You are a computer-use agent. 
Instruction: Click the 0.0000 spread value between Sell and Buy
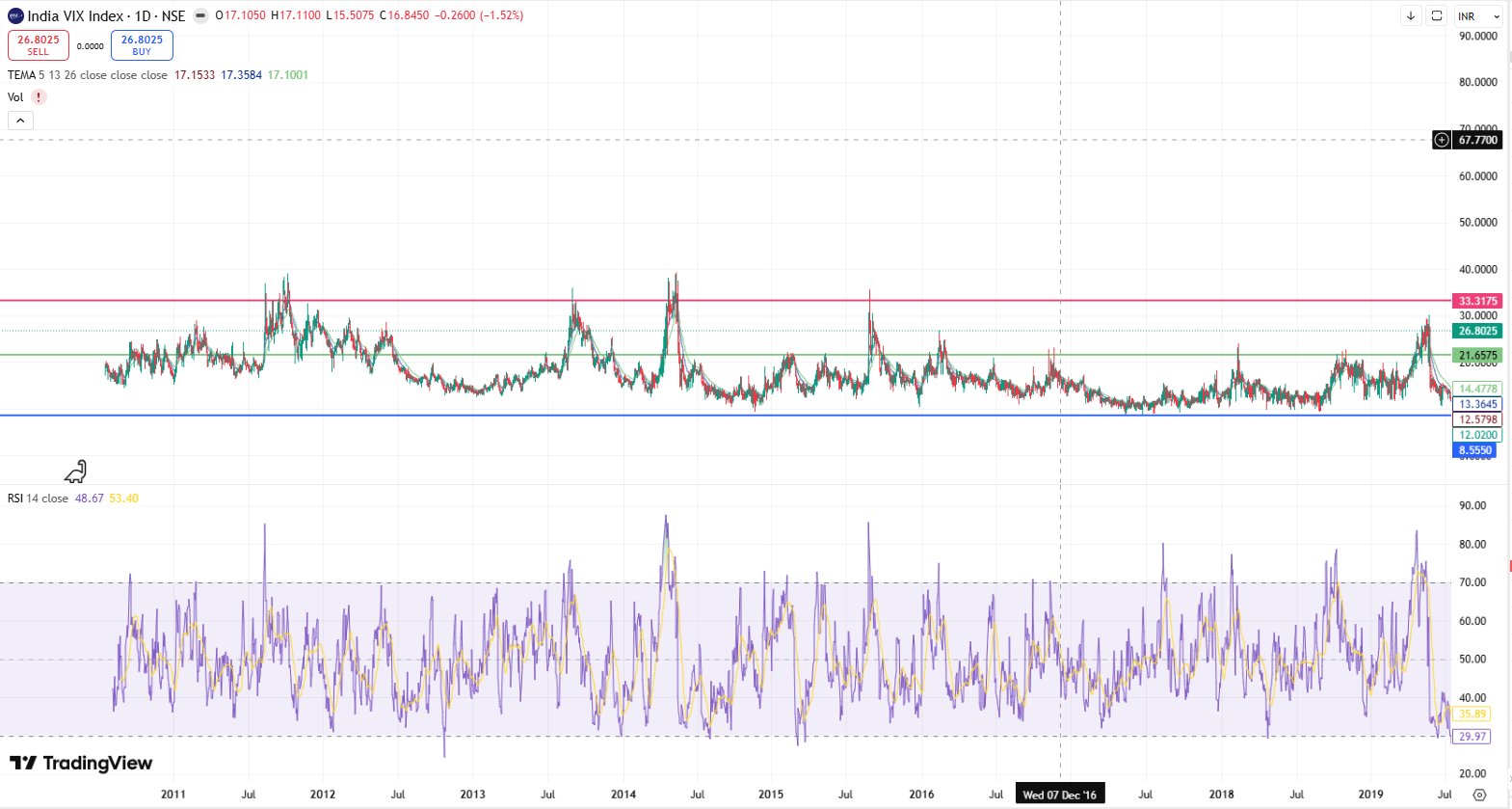click(x=91, y=46)
